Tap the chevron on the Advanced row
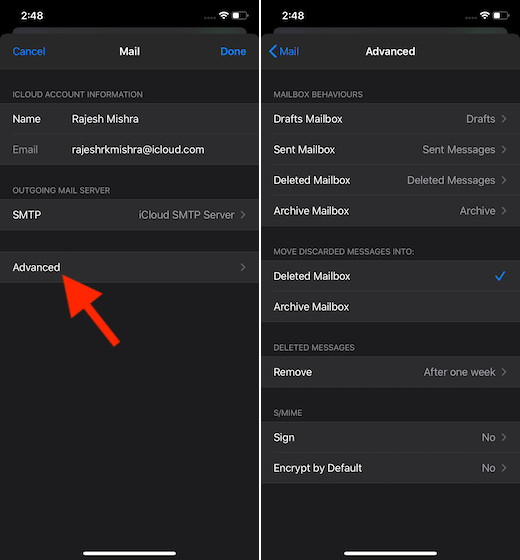 pyautogui.click(x=243, y=267)
